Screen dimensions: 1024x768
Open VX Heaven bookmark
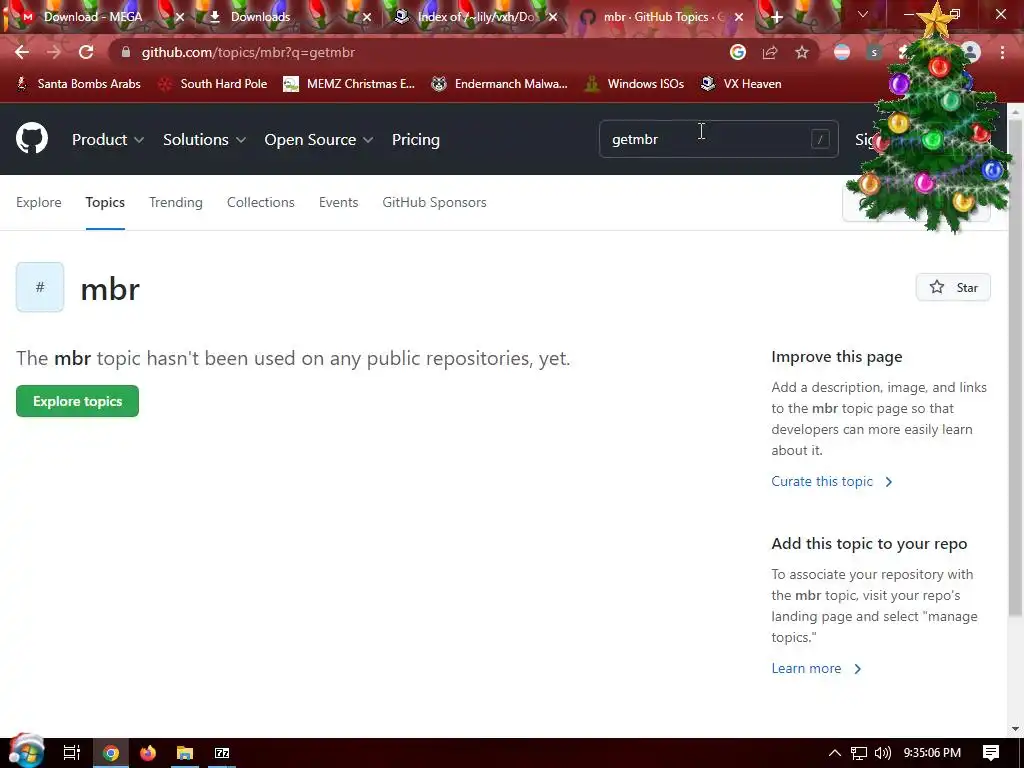click(741, 84)
